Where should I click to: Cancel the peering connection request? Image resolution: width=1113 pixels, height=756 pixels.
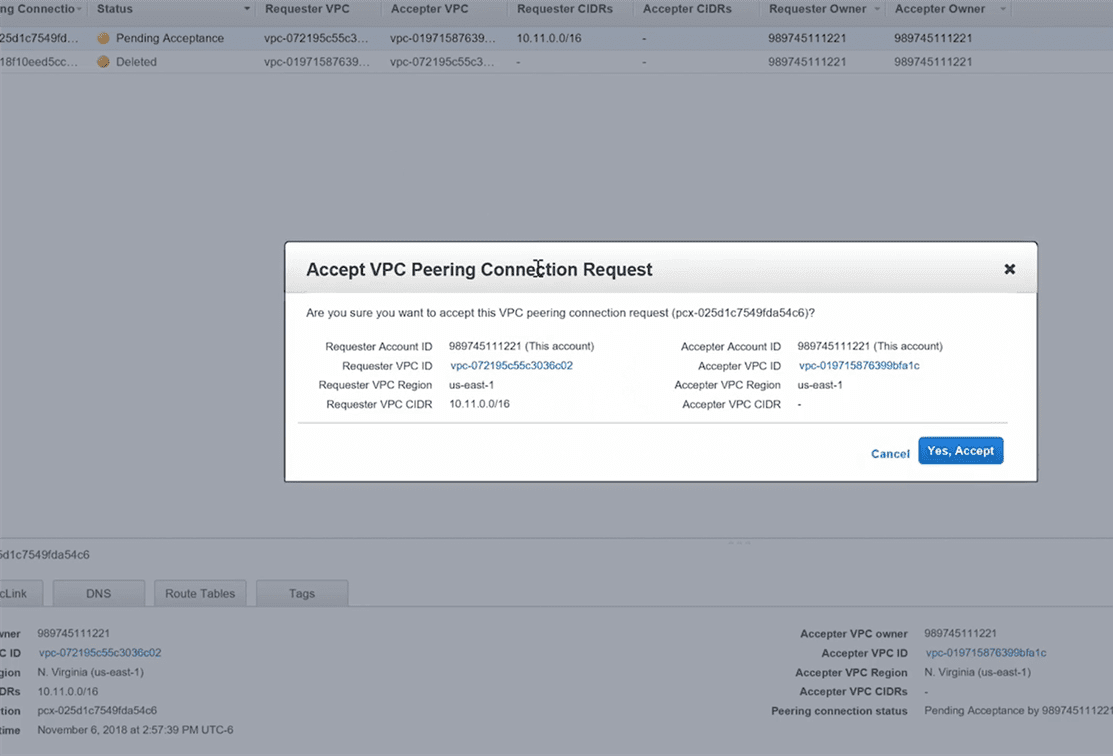(890, 454)
